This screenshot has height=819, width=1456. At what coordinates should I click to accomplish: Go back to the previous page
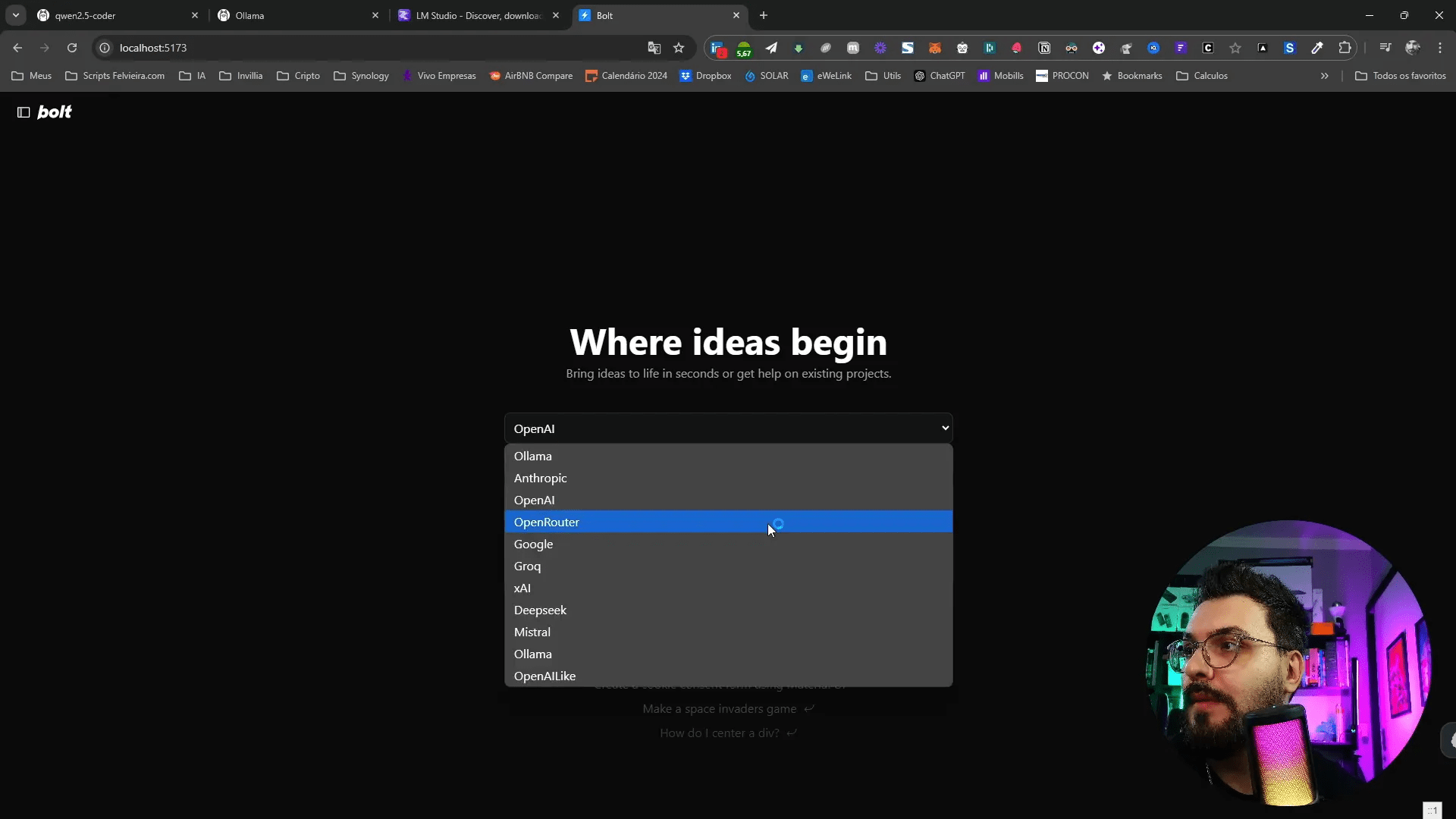point(17,48)
